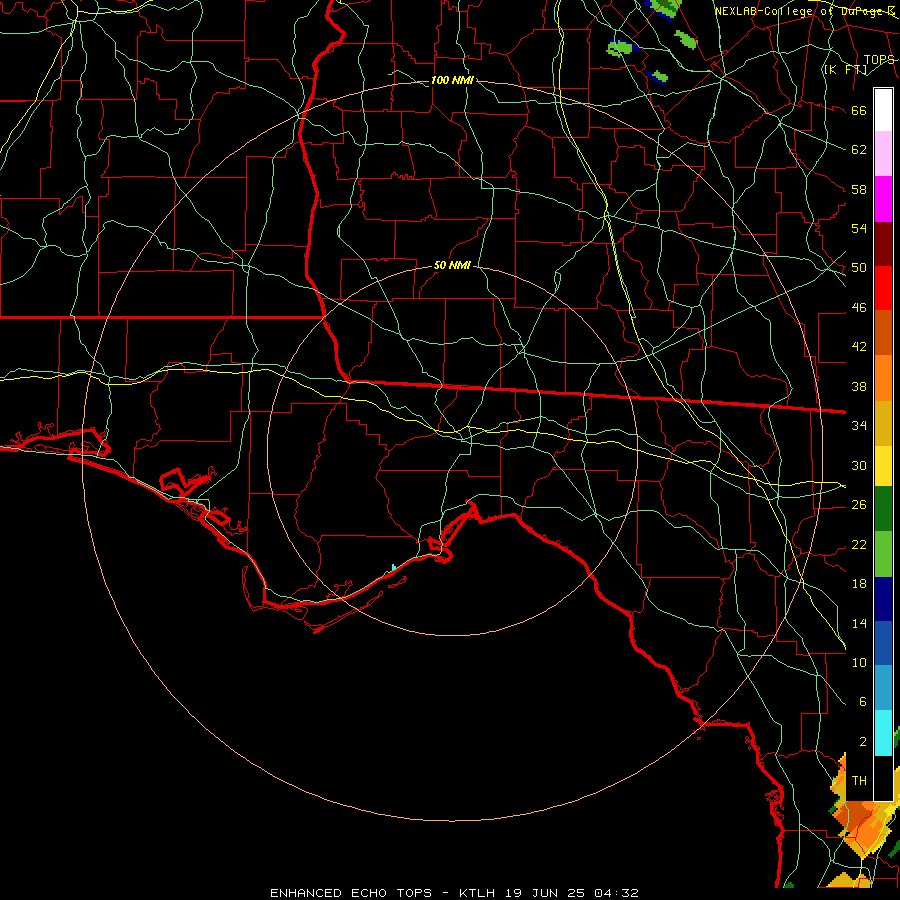Select the 58 legend scale value
The width and height of the screenshot is (900, 900).
tap(859, 189)
